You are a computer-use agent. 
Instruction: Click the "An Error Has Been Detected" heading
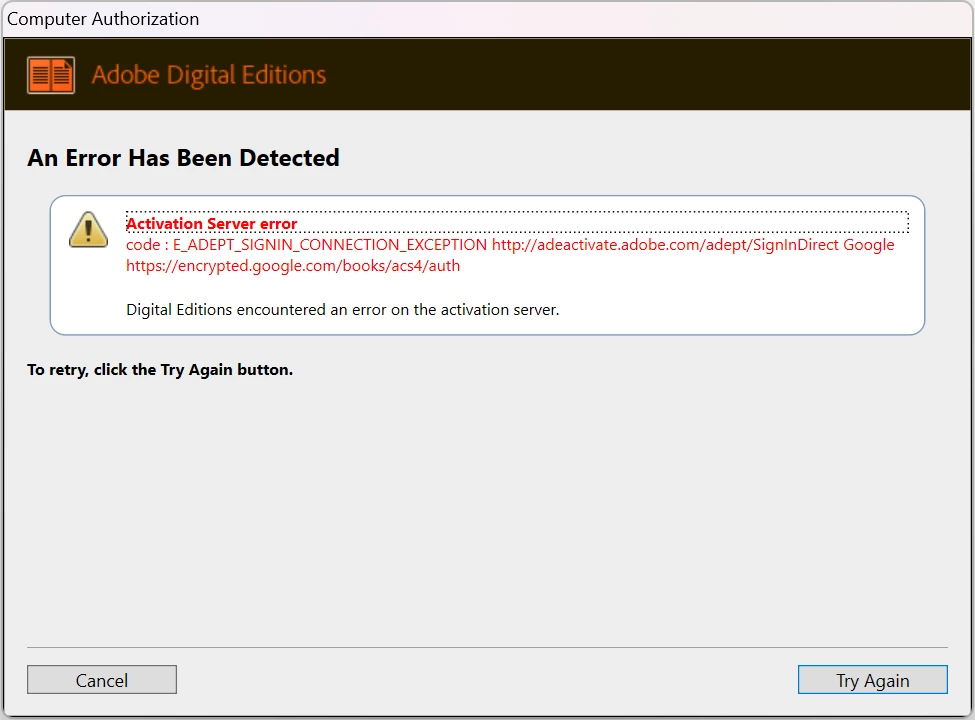(183, 158)
